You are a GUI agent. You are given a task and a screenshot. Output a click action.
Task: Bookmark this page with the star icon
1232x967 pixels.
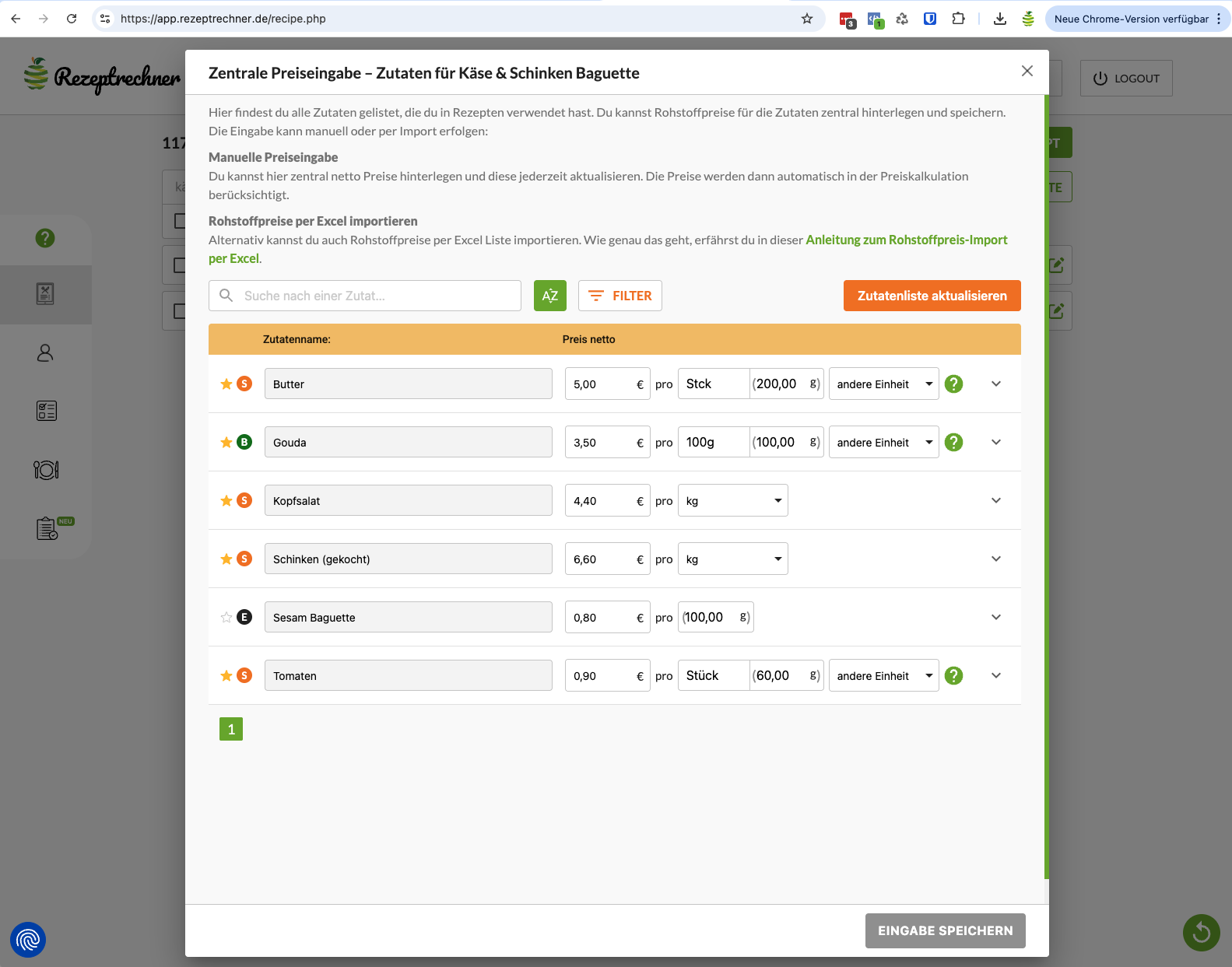tap(807, 19)
